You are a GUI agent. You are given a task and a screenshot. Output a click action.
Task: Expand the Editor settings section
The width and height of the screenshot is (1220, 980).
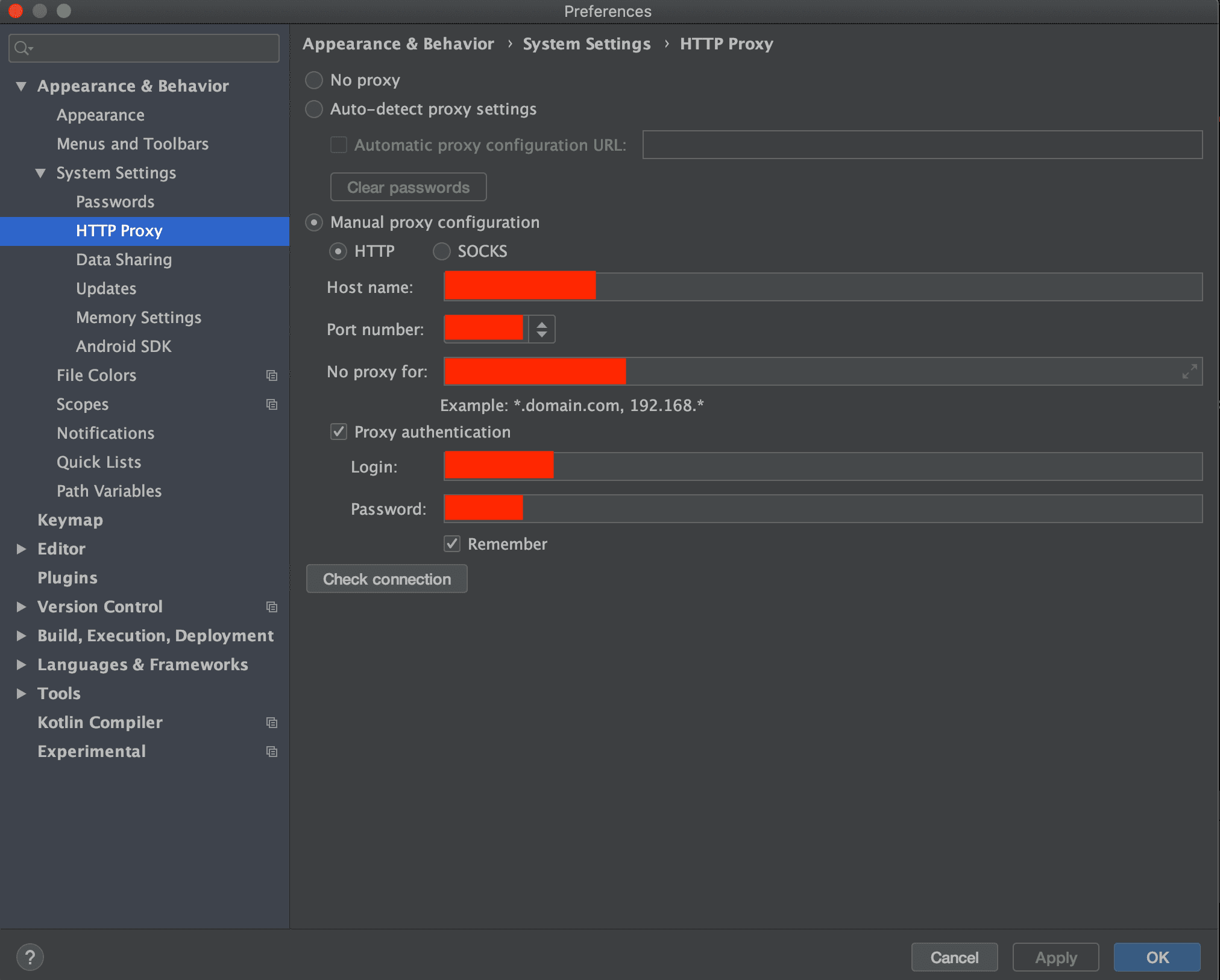21,549
